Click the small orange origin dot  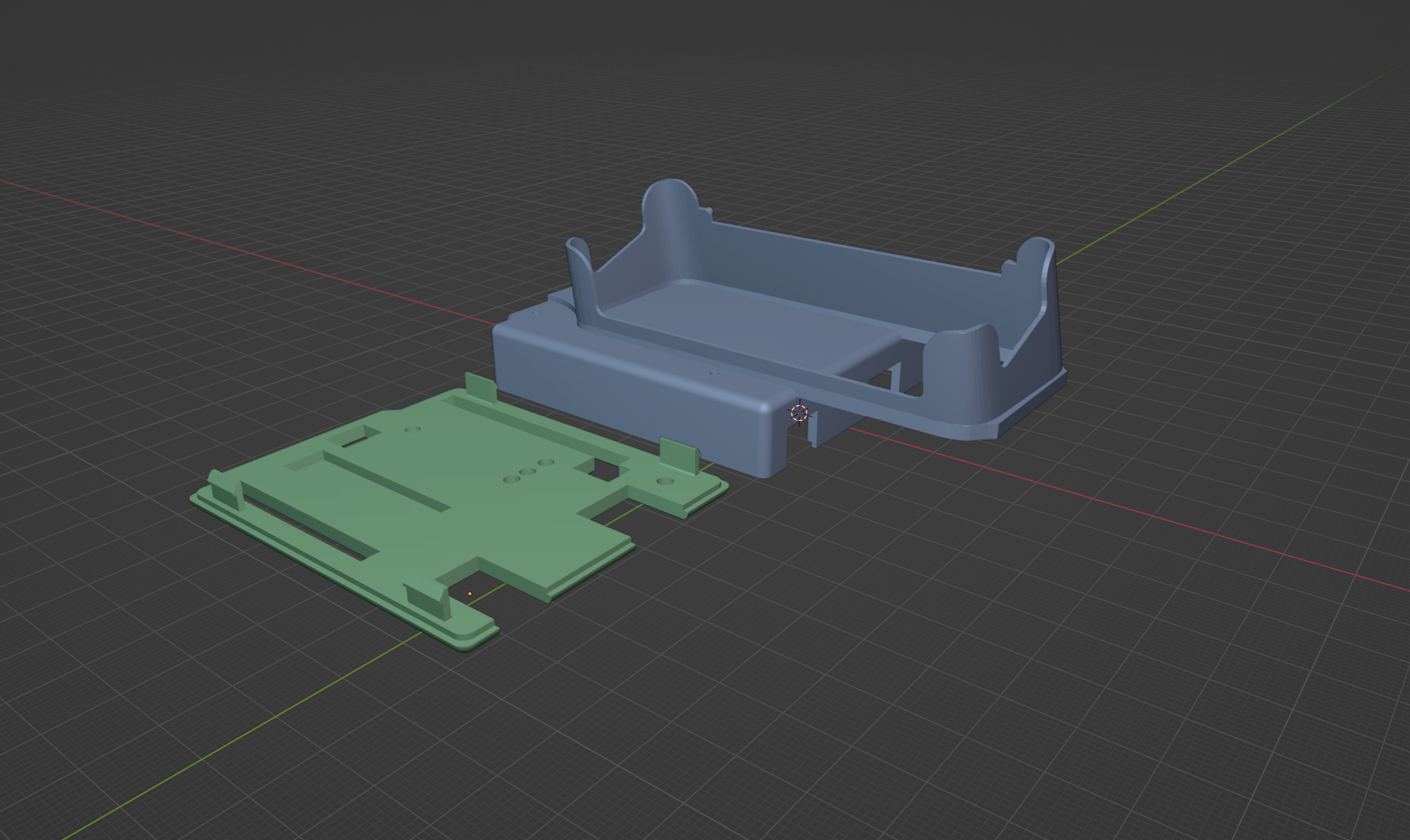(469, 594)
